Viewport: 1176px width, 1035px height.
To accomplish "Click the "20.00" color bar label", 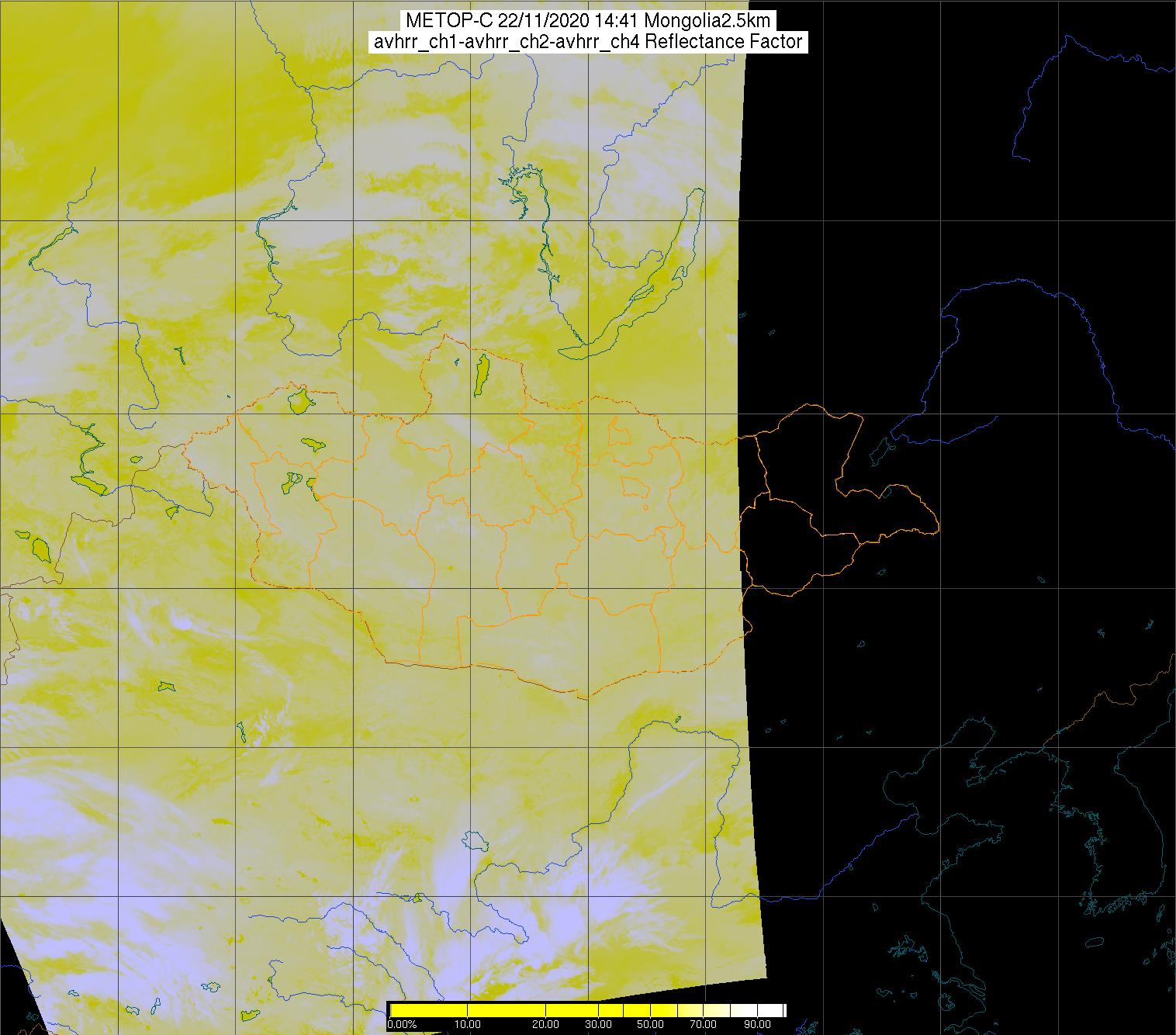I will [x=546, y=1025].
